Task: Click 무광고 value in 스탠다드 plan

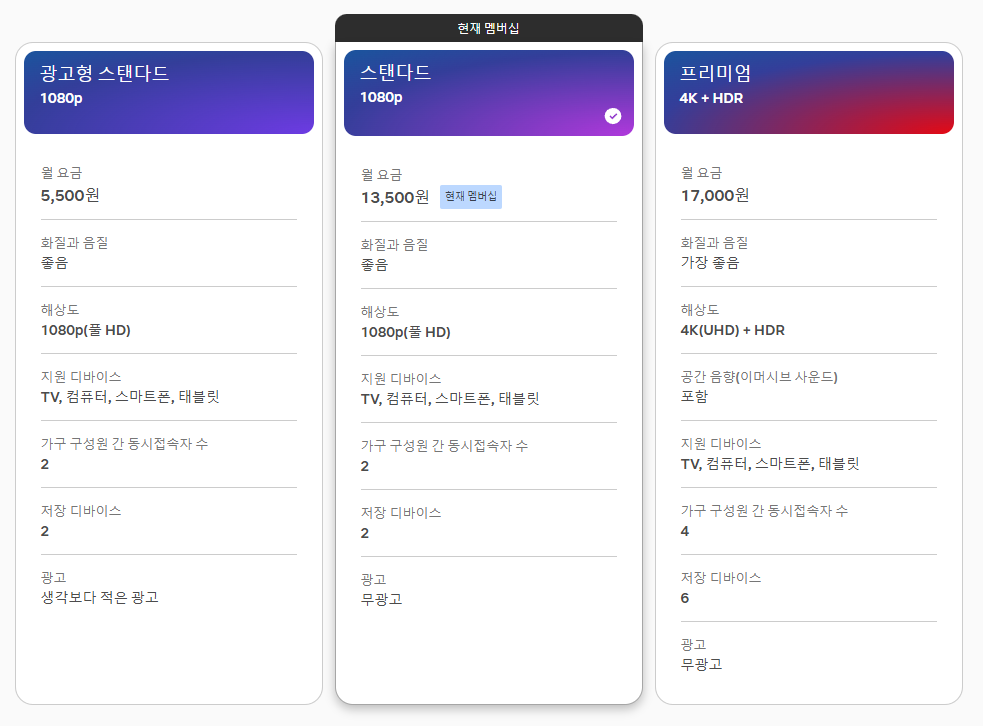Action: point(381,599)
